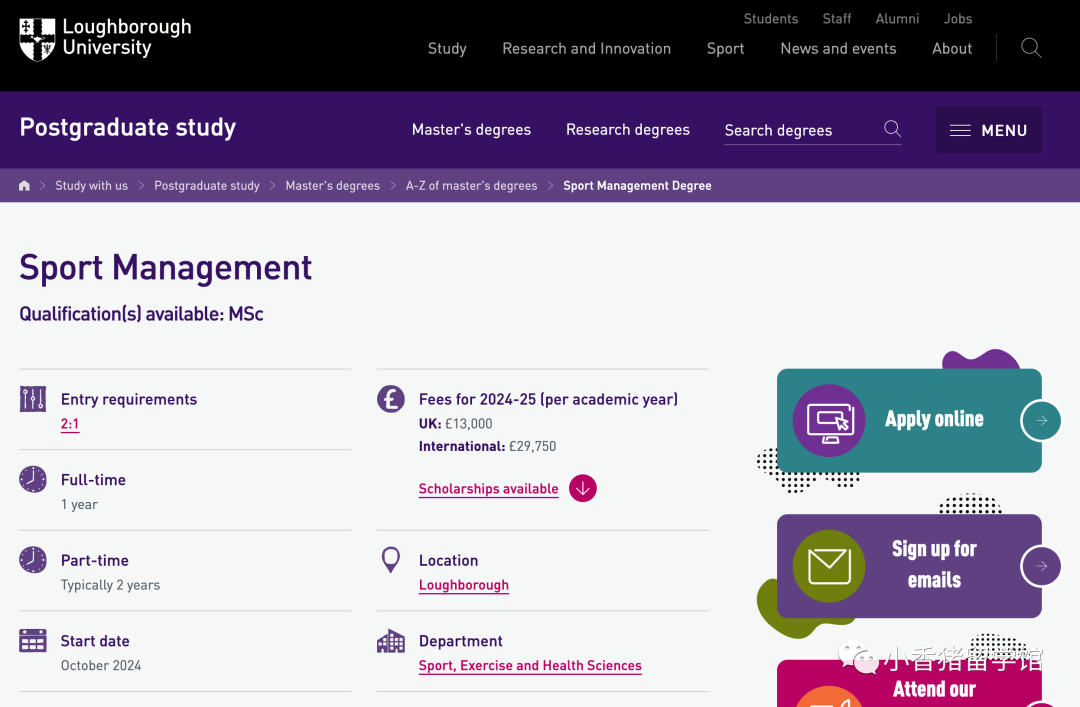Click the Full-time clock icon
This screenshot has width=1080, height=707.
coord(32,480)
